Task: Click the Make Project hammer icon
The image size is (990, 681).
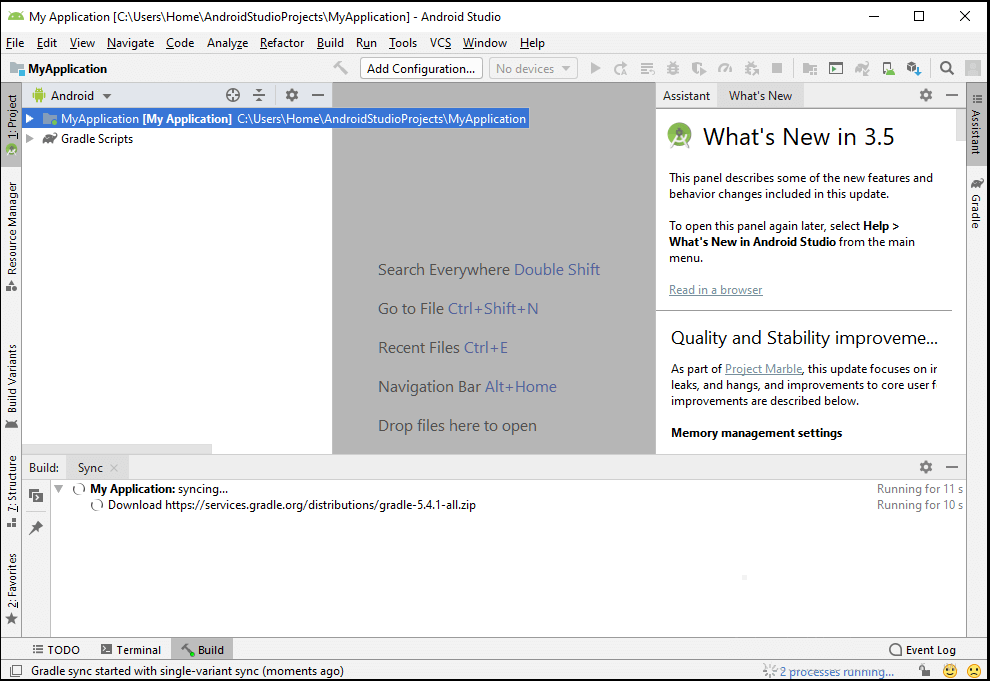Action: tap(341, 68)
